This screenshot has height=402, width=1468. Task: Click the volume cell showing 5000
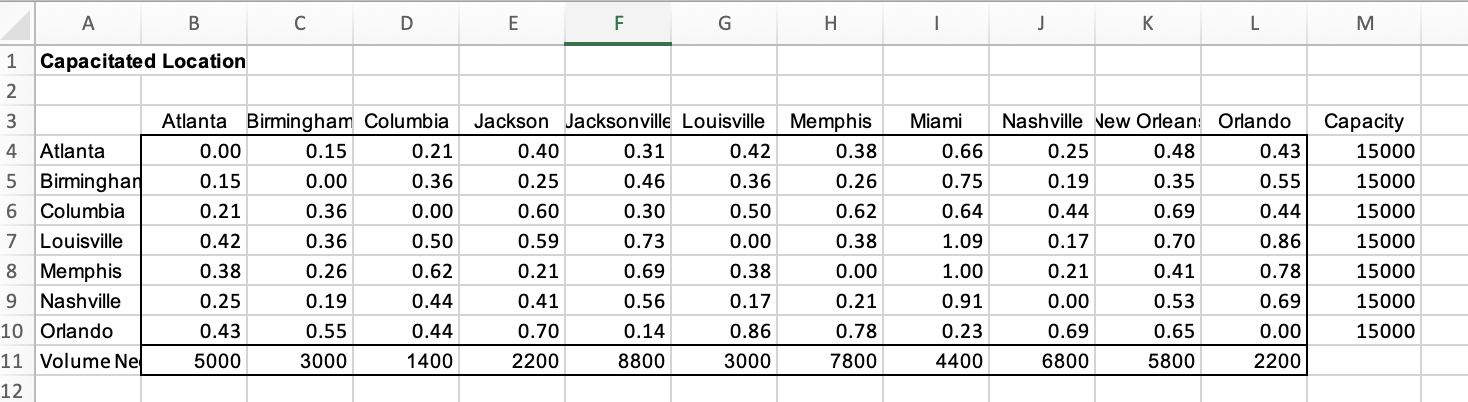click(194, 362)
